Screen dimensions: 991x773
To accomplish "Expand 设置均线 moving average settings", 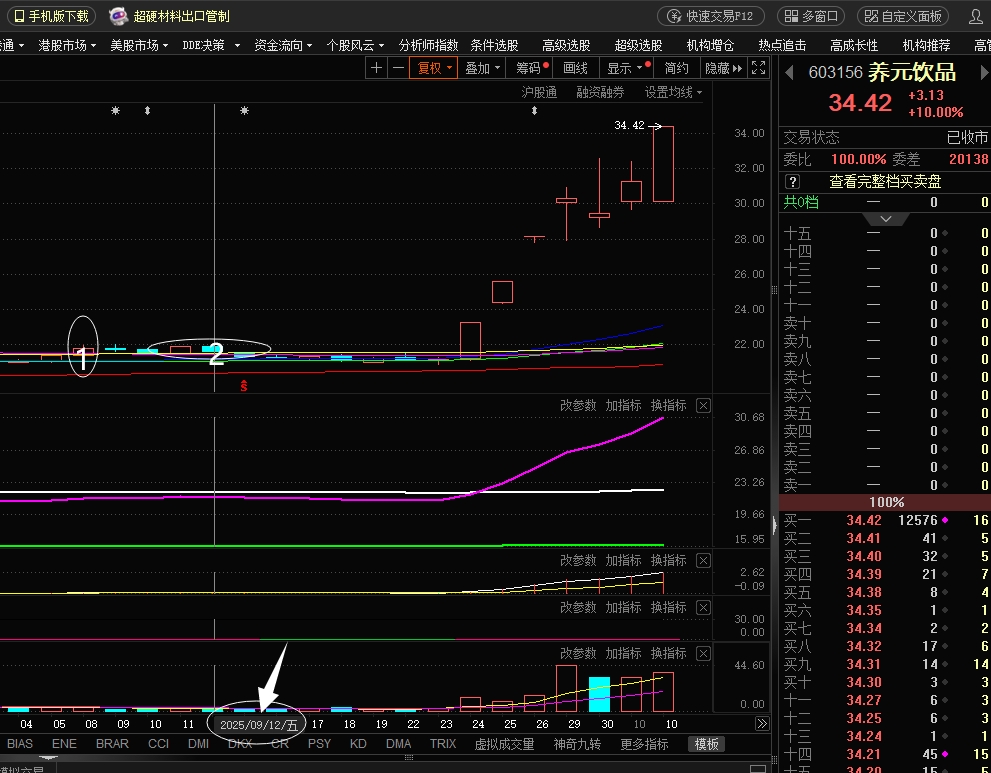I will click(673, 92).
